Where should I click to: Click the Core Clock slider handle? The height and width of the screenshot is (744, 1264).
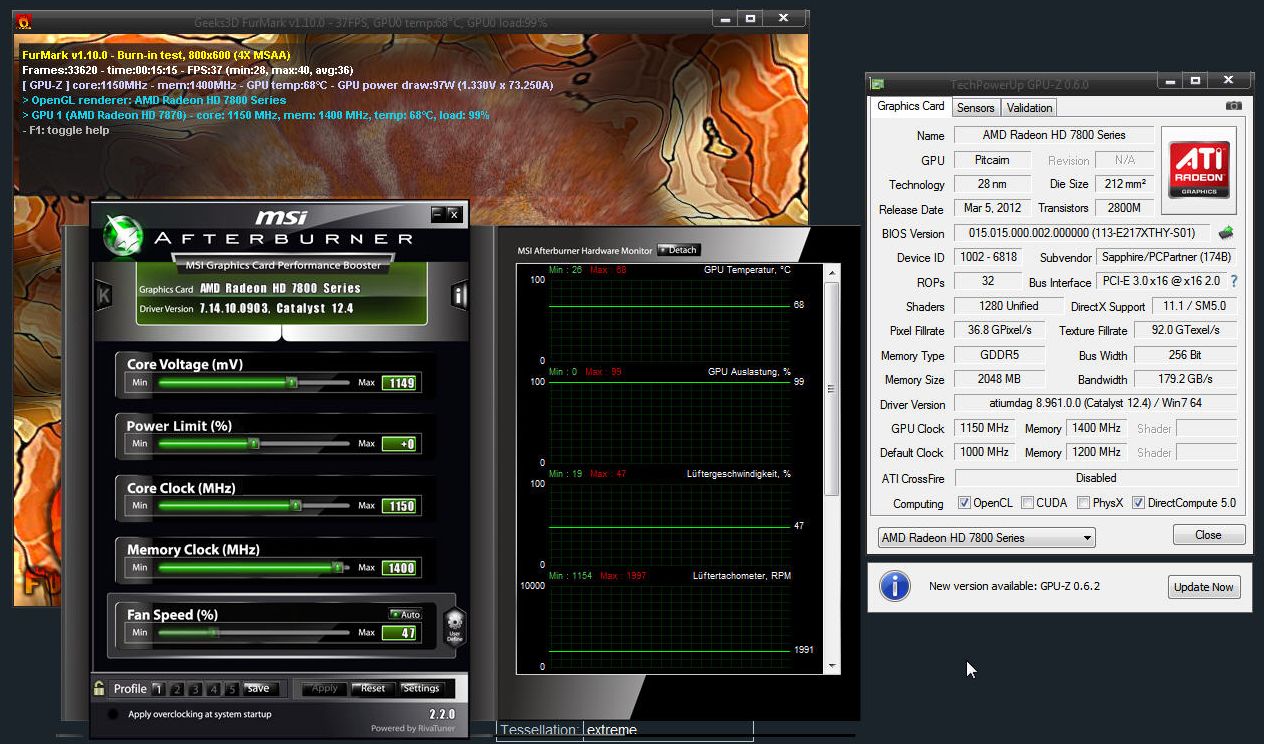296,506
